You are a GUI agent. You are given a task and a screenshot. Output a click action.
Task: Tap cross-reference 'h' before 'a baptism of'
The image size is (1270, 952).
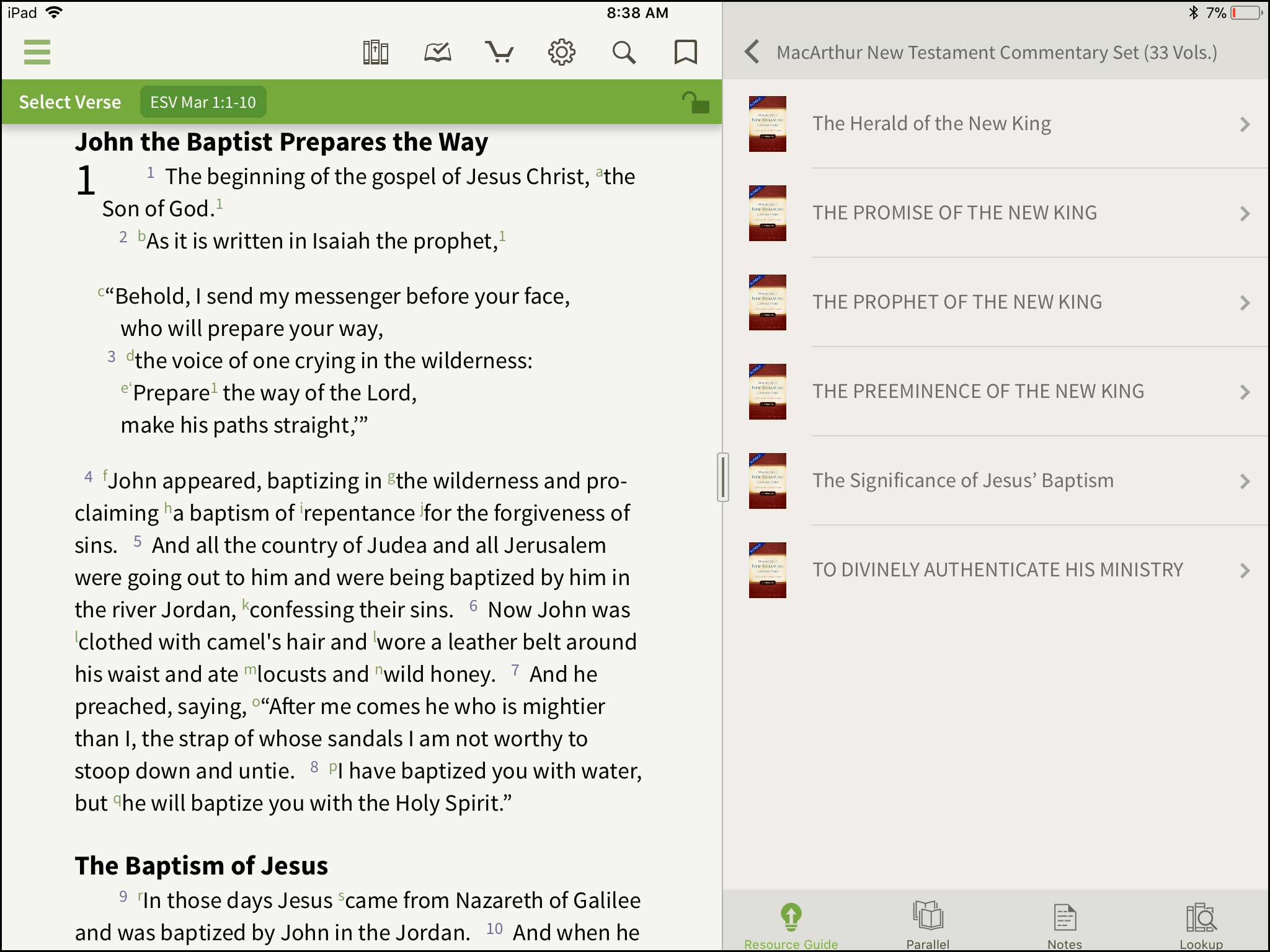(x=168, y=508)
